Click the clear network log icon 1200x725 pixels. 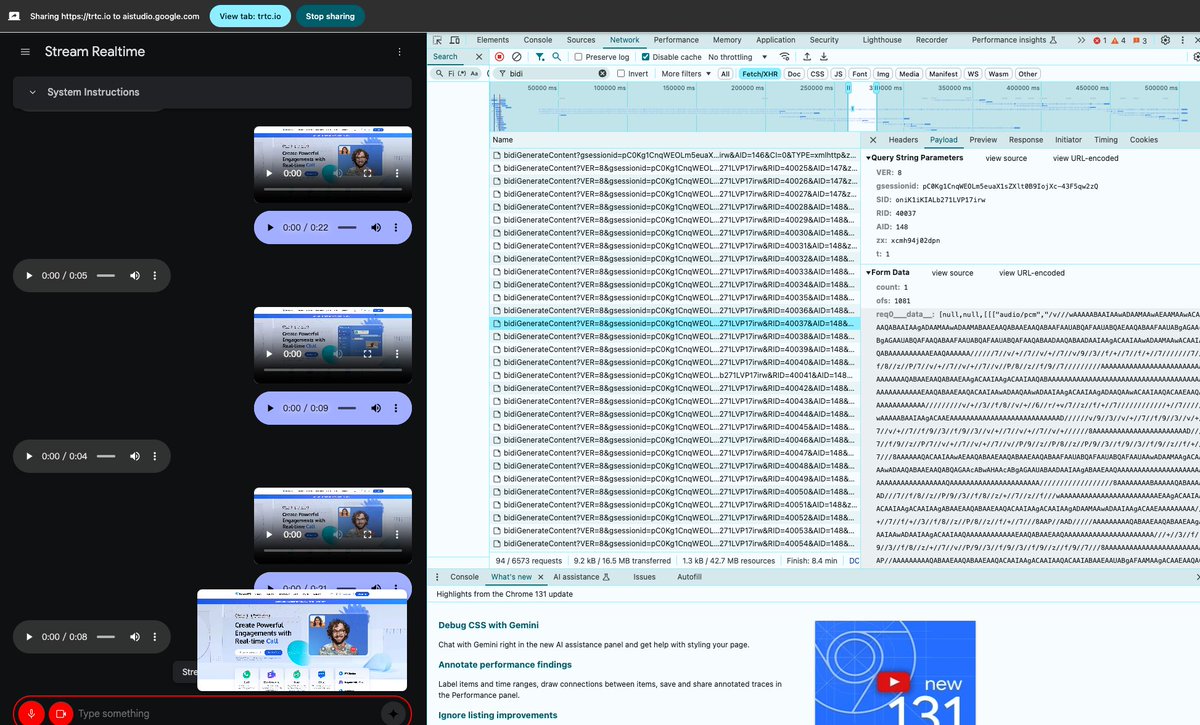coord(516,57)
